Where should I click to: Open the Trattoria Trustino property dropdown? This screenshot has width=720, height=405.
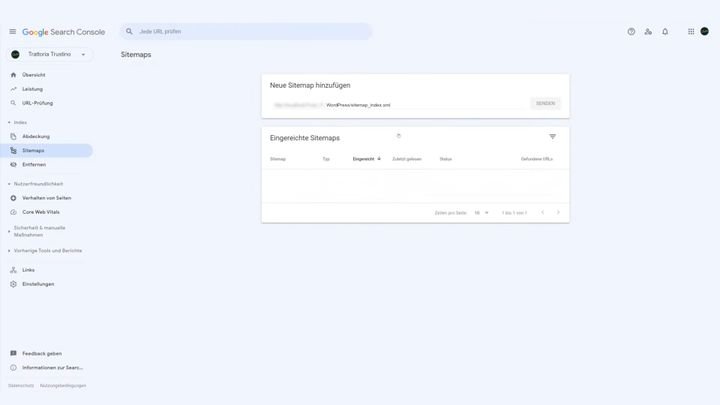coord(50,54)
